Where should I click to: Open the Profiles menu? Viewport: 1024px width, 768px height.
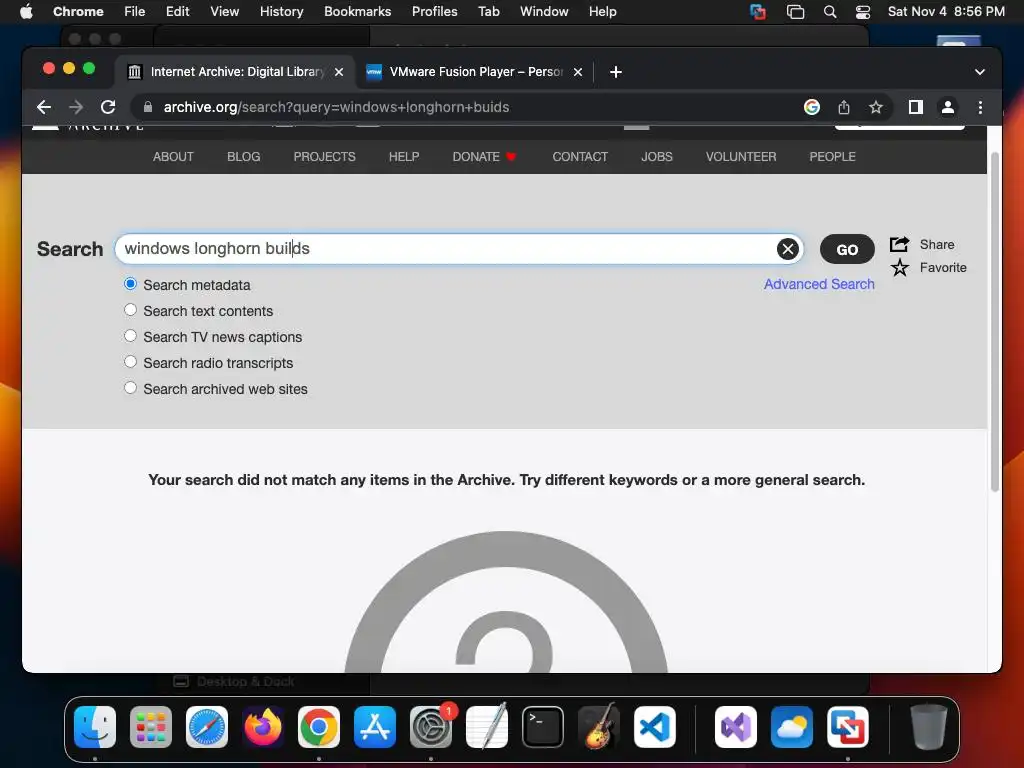coord(434,12)
